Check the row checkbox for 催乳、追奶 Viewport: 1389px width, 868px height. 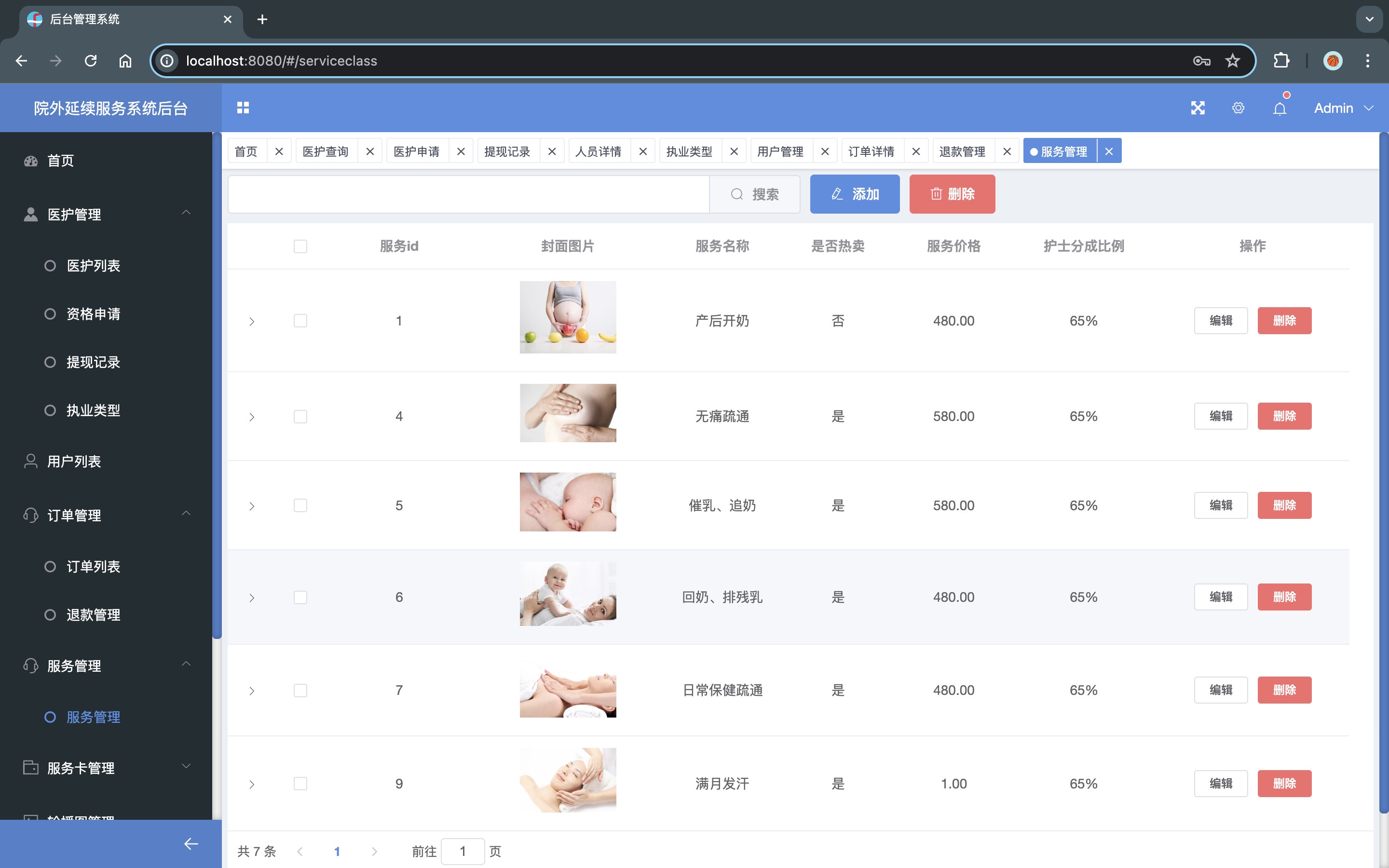click(300, 505)
